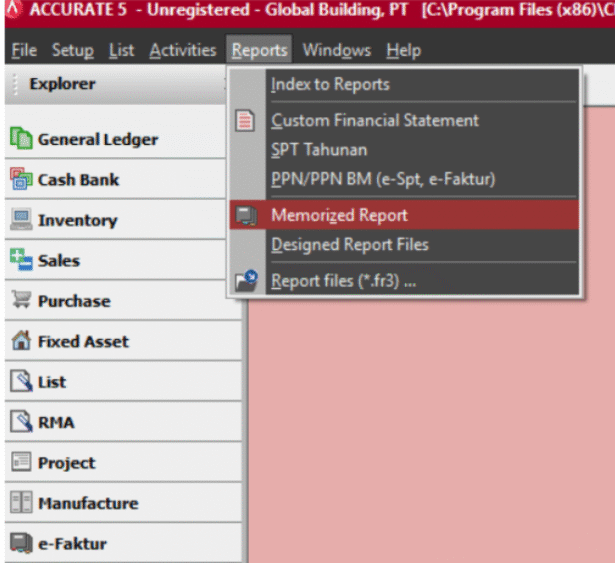This screenshot has height=563, width=615.
Task: Click the Inventory computer icon
Action: (21, 219)
